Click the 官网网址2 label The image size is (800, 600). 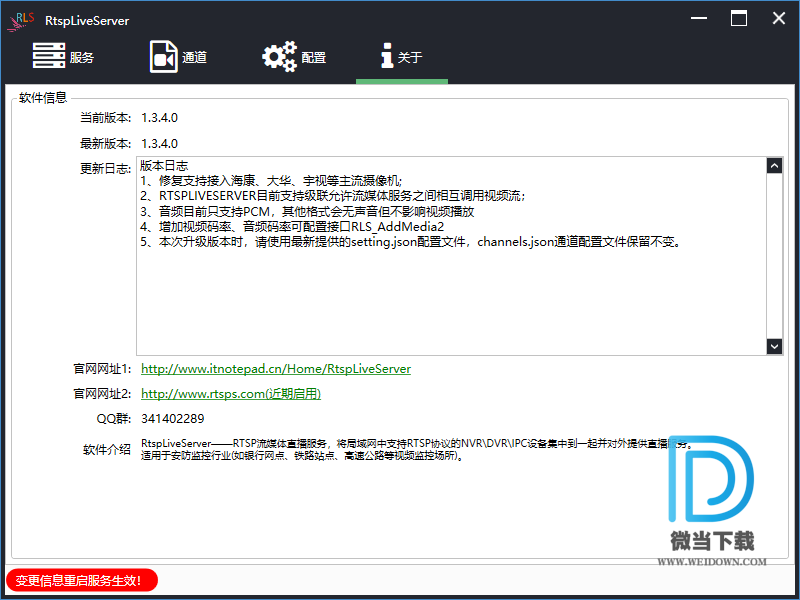pos(103,394)
